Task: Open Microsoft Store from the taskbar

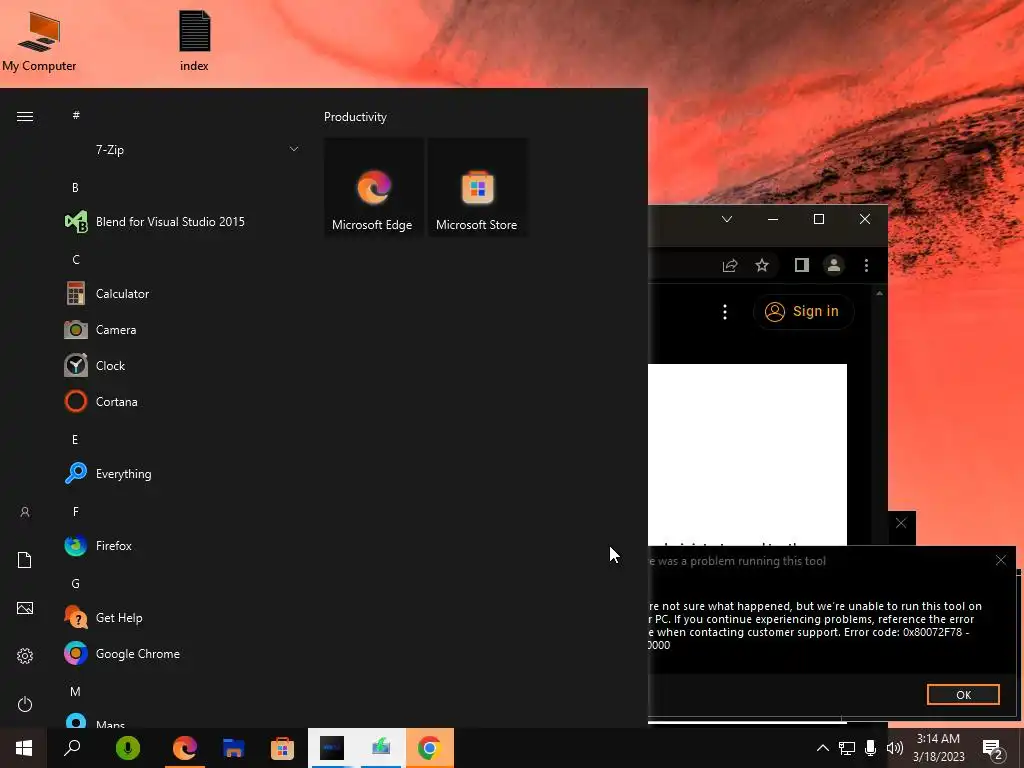Action: pos(282,748)
